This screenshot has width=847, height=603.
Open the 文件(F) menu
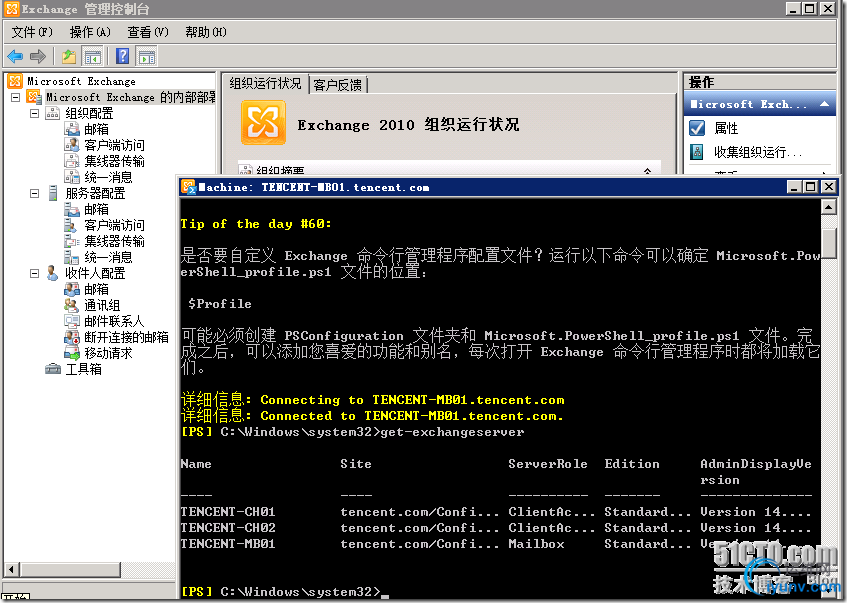[x=32, y=32]
